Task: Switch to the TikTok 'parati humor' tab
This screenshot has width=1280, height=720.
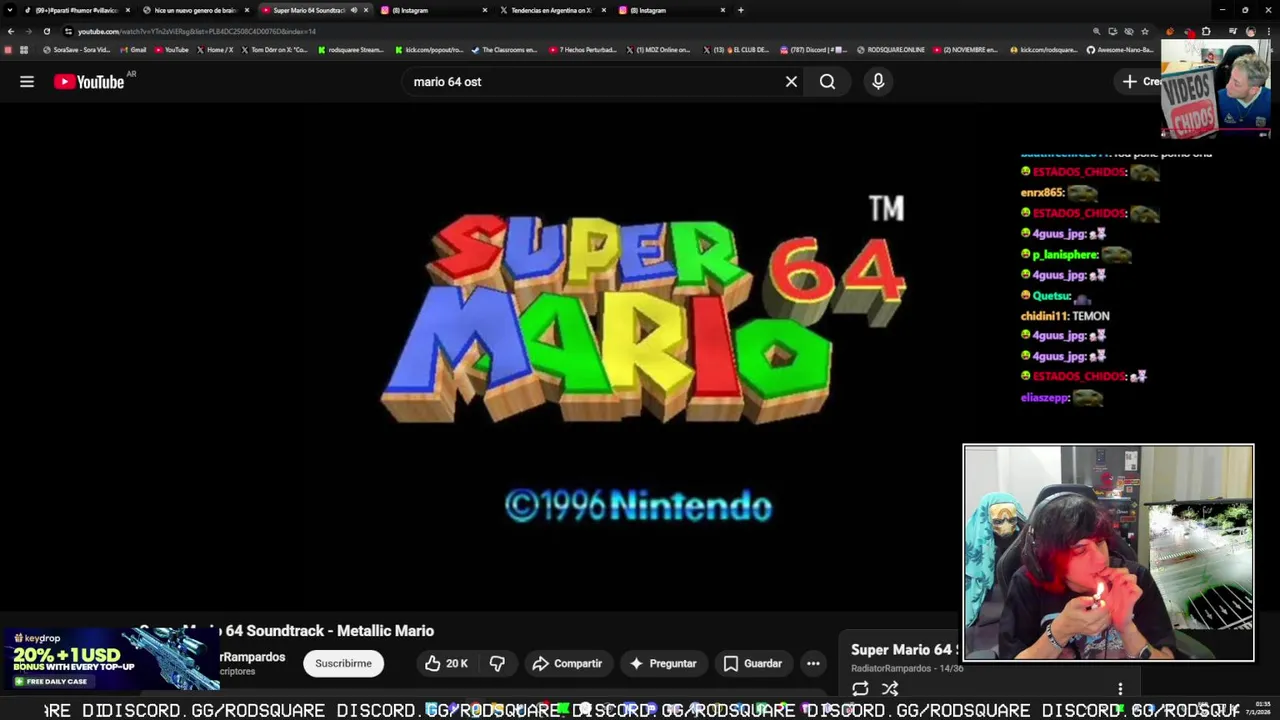Action: (76, 10)
